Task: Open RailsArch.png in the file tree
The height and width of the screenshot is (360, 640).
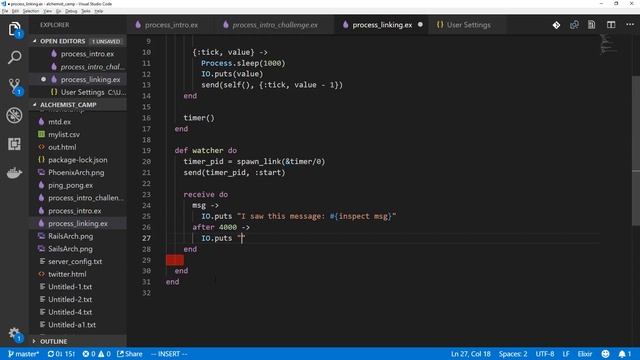Action: pyautogui.click(x=78, y=236)
